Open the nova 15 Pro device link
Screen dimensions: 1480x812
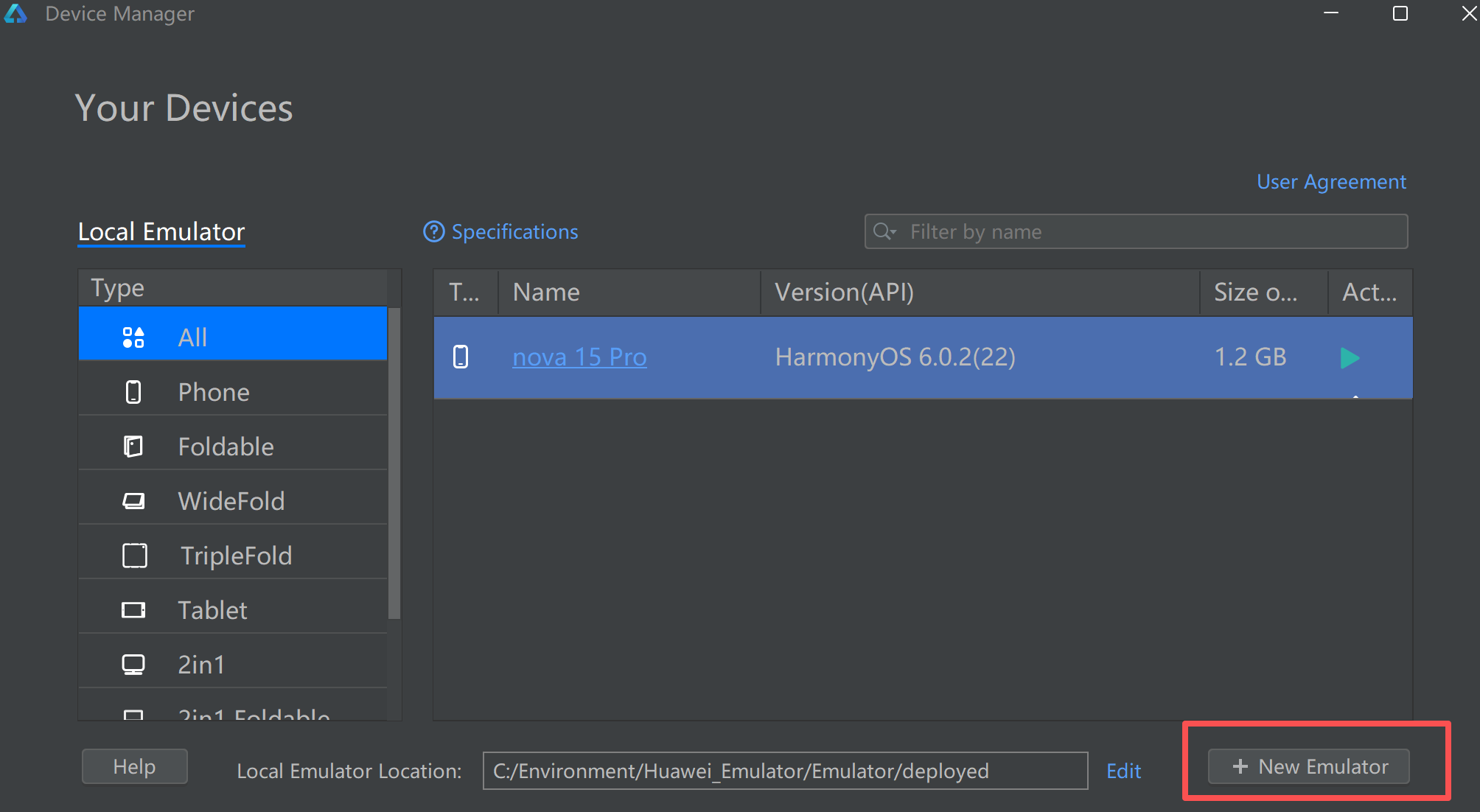click(579, 357)
